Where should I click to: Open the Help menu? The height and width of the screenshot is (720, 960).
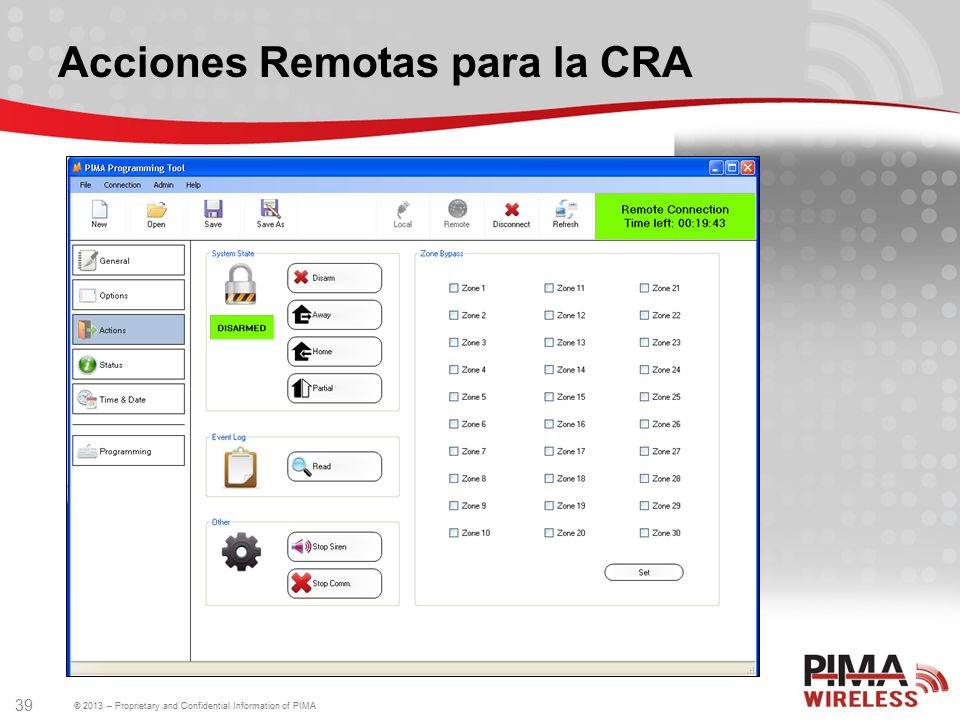tap(193, 185)
